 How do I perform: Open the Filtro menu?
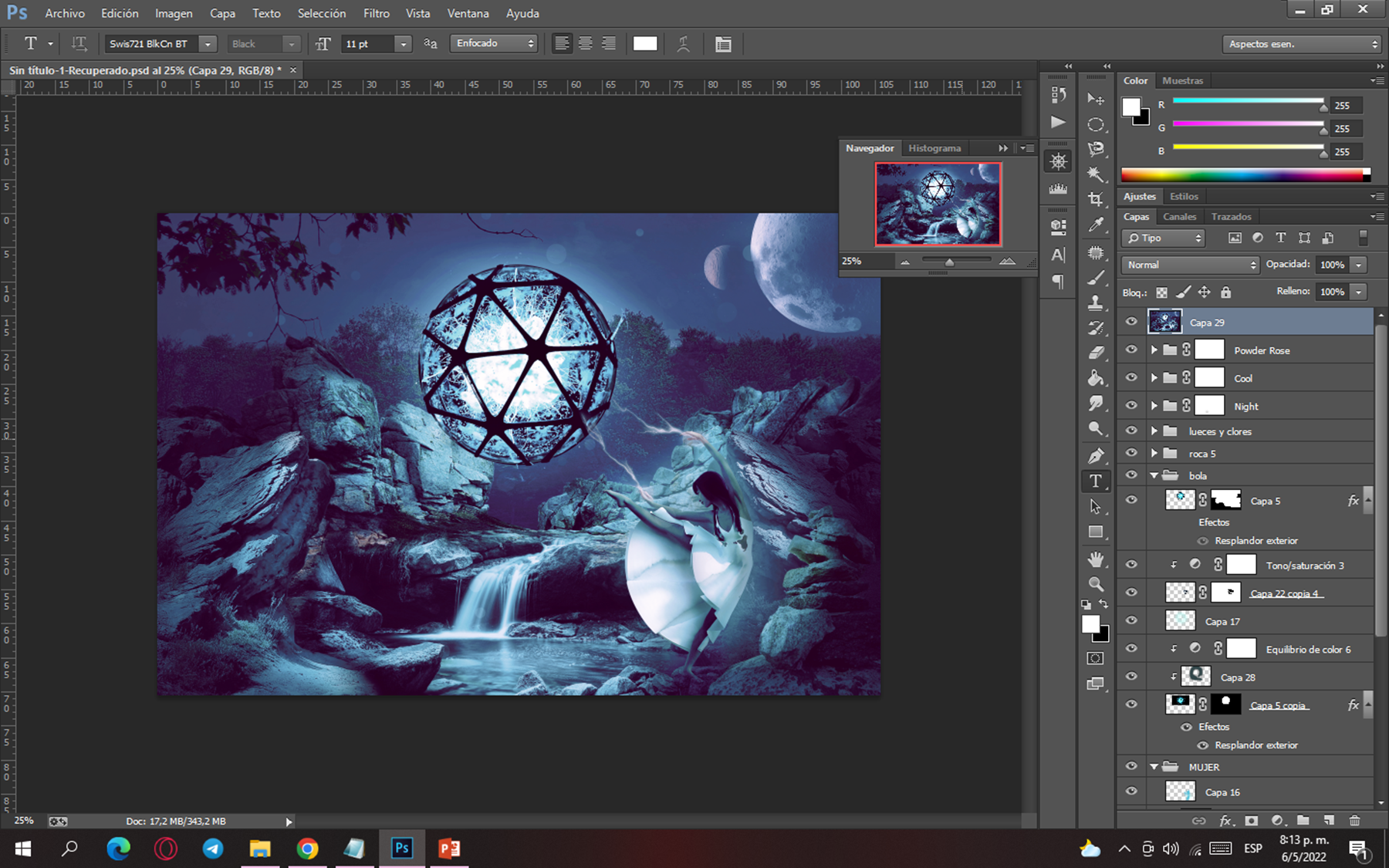(x=377, y=13)
